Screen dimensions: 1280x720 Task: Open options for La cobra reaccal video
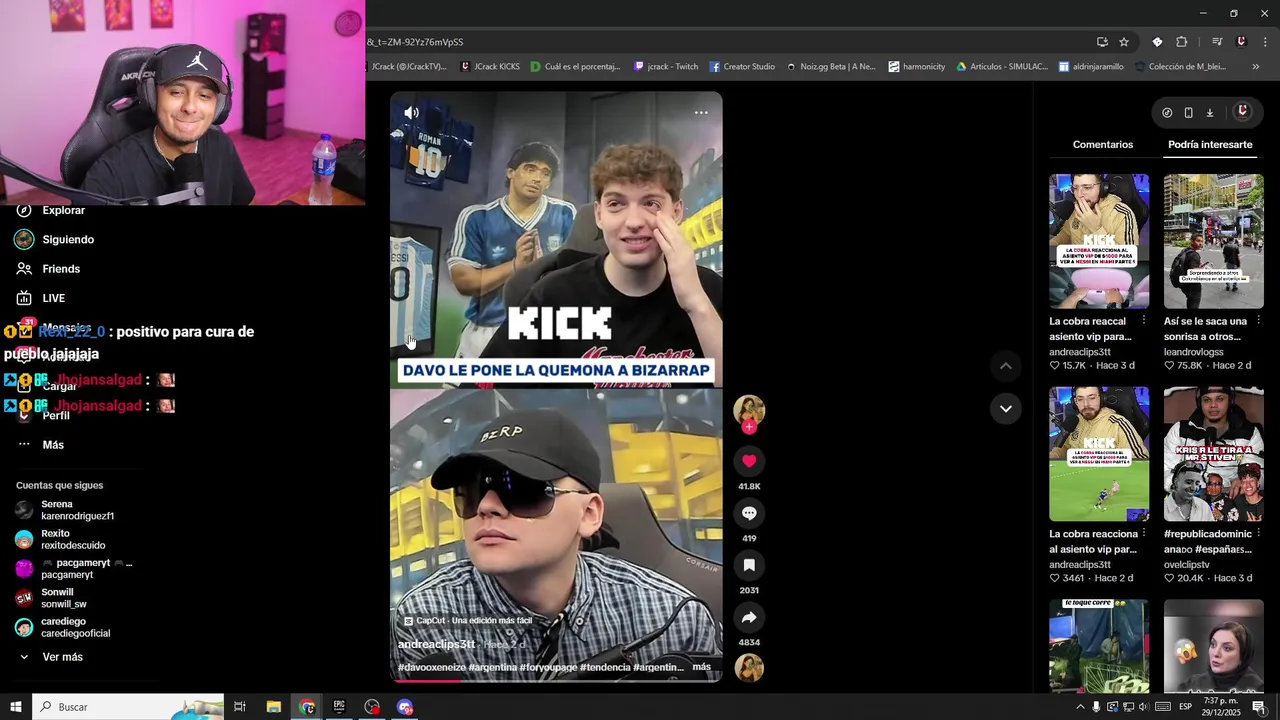1143,321
